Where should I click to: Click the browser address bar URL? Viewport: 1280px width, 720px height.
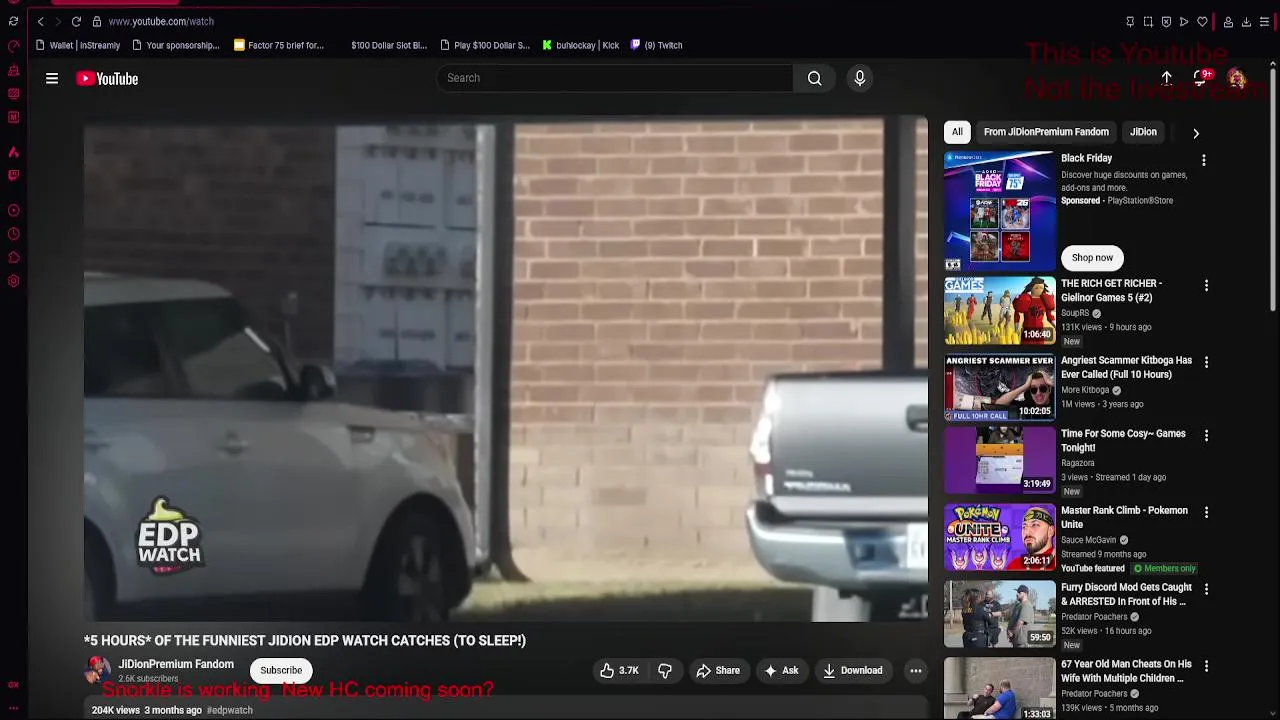point(161,21)
